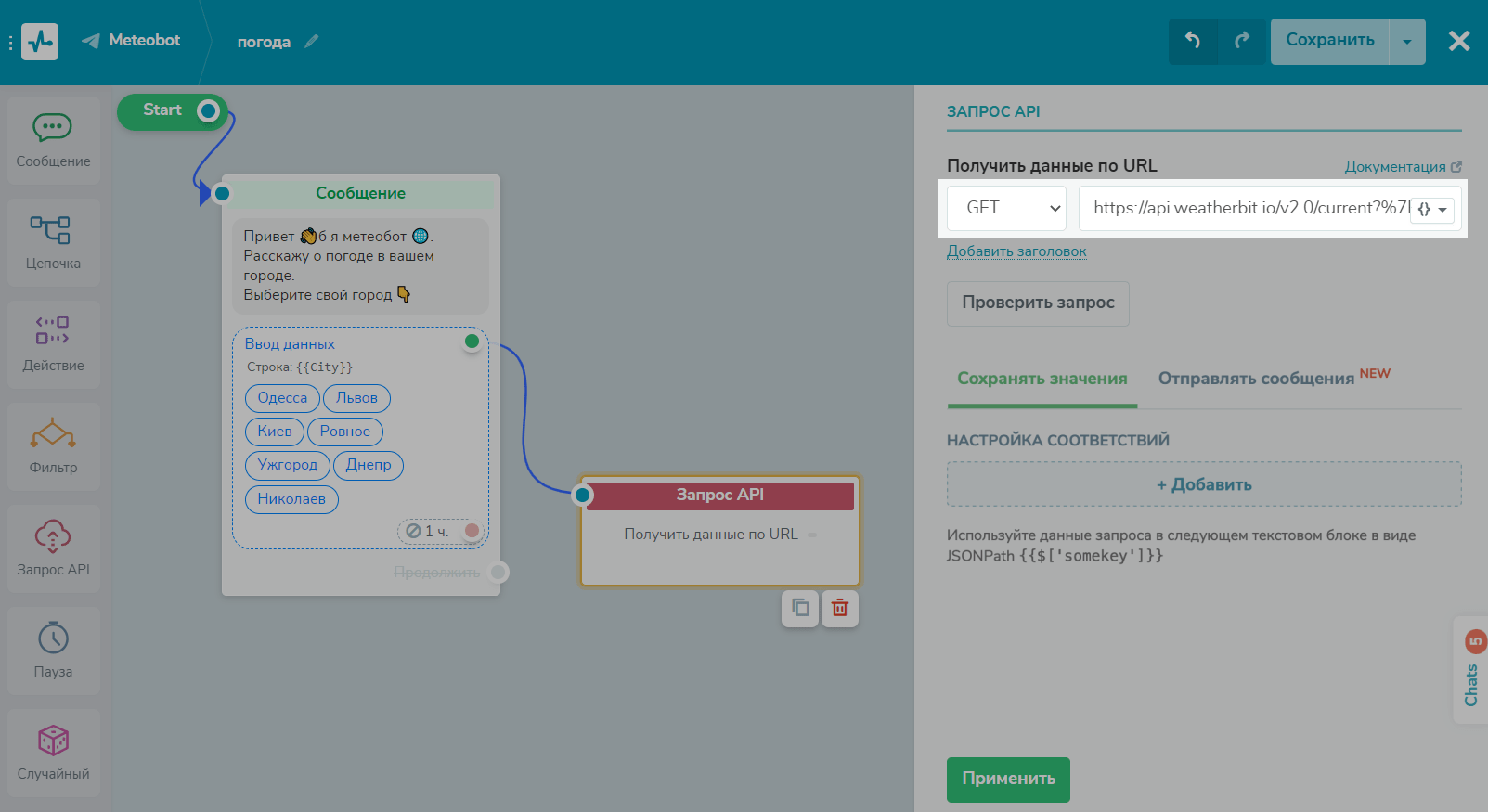This screenshot has width=1488, height=812.
Task: Click the Start block output connector
Action: click(x=208, y=111)
